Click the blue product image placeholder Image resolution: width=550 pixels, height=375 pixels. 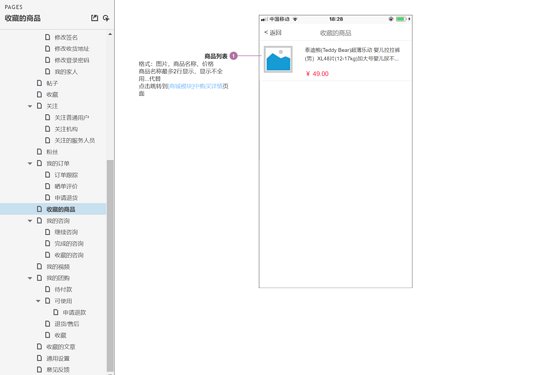click(x=278, y=59)
